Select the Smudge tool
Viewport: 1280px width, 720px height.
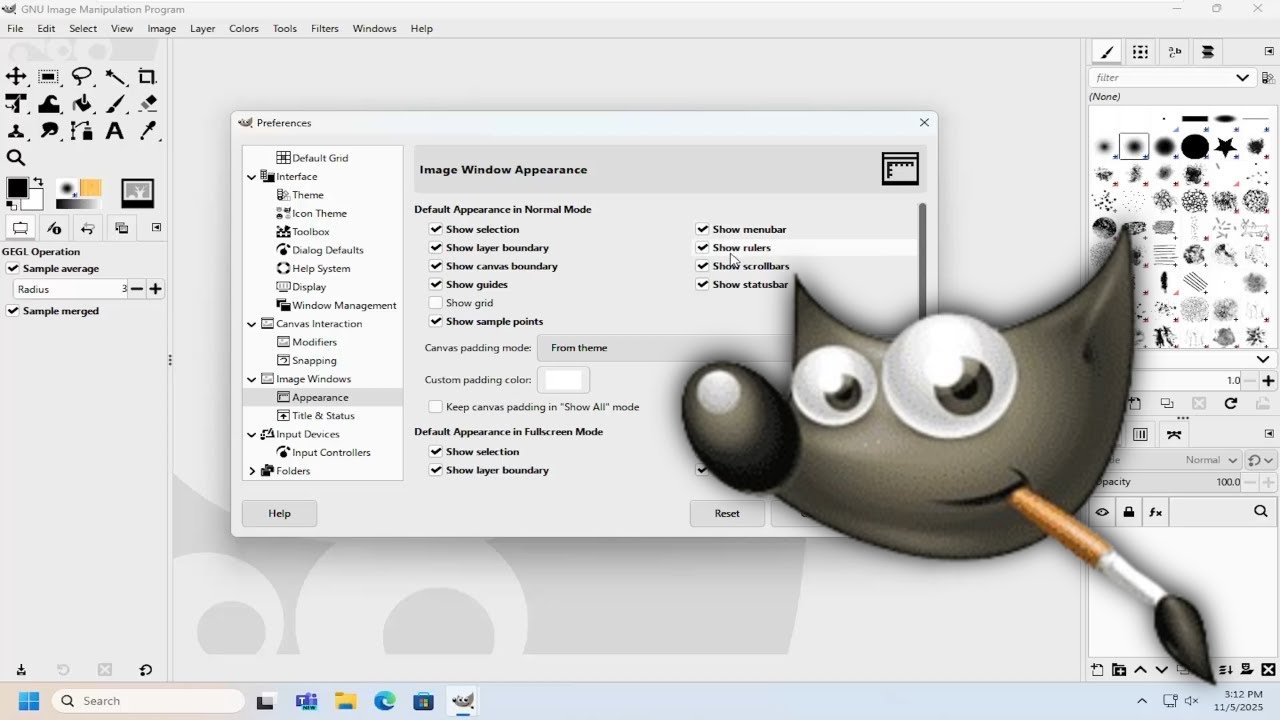48,131
